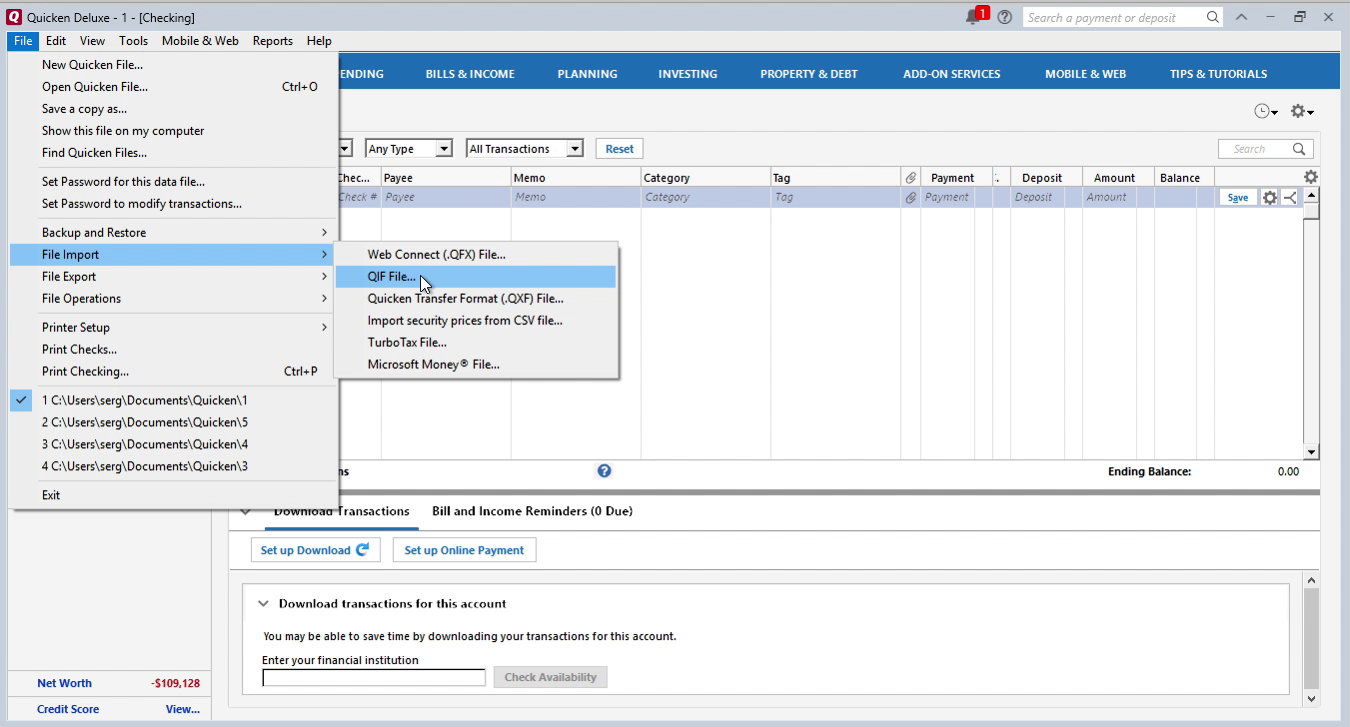Screen dimensions: 1350x727
Task: Expand Printer Setup submenu
Action: [x=171, y=328]
